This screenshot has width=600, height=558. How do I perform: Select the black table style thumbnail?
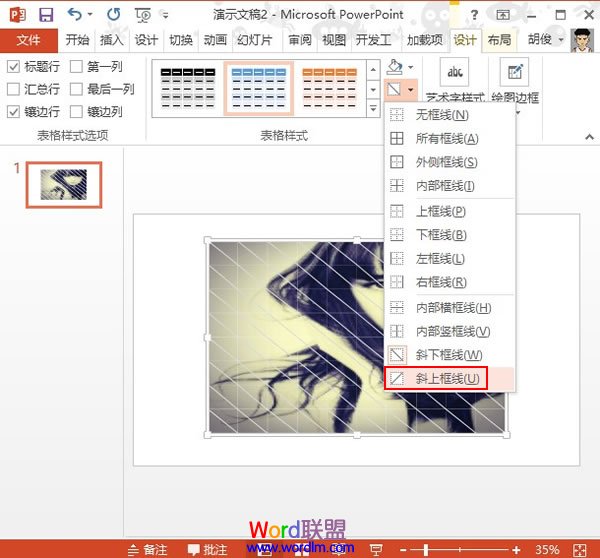coord(188,88)
